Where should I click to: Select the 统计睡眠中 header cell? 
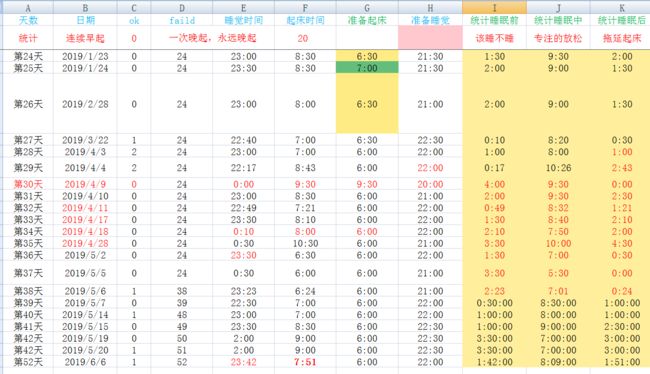(558, 20)
